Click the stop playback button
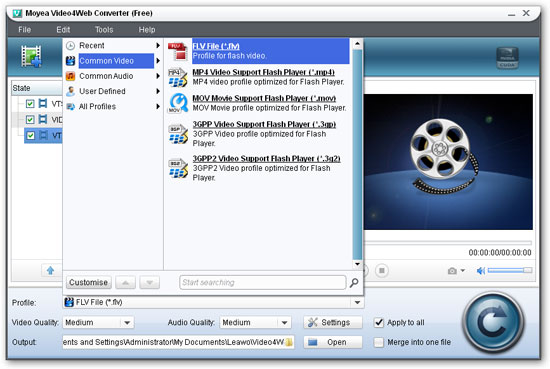This screenshot has width=550, height=369. 382,270
